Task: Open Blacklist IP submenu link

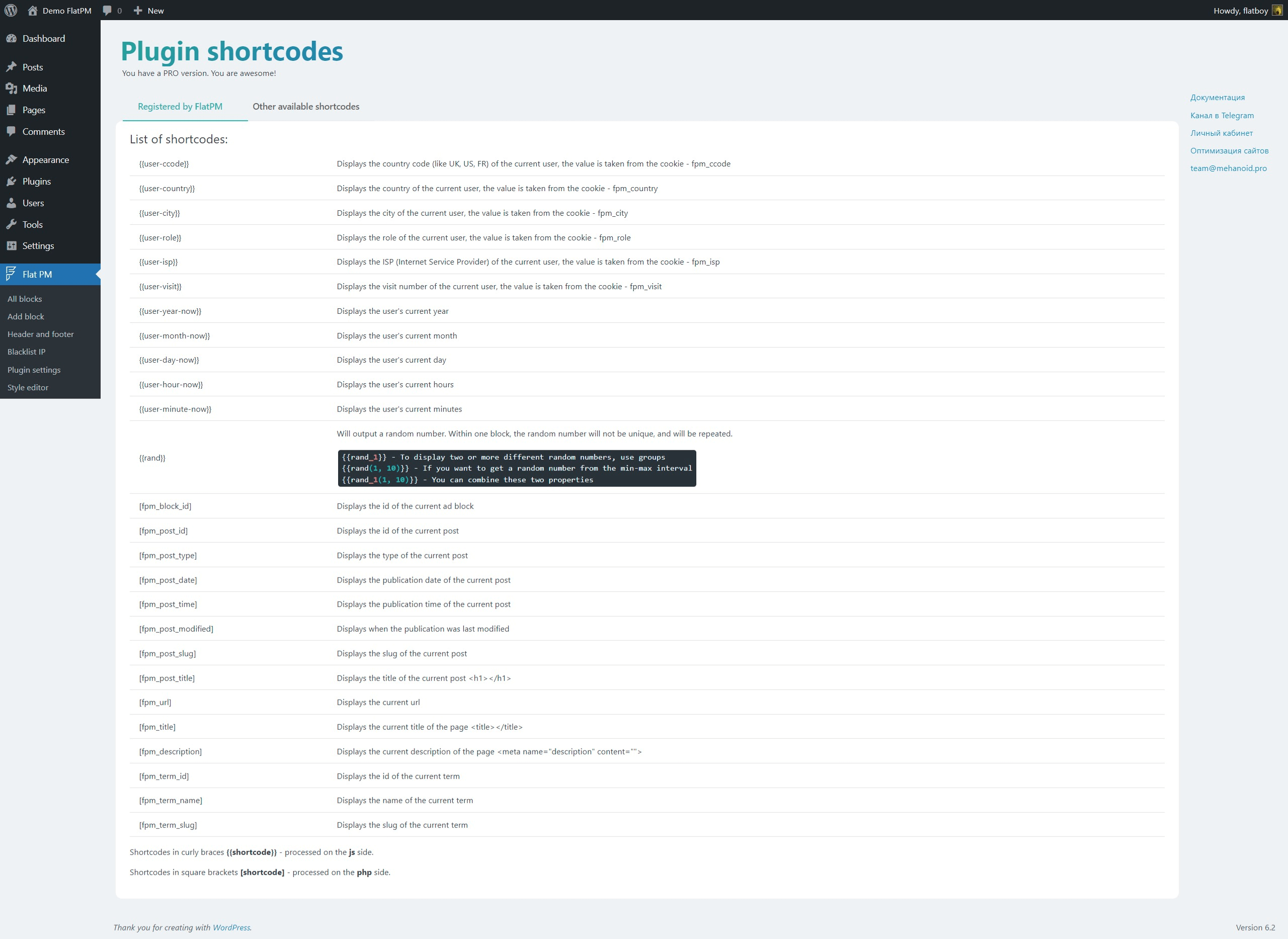Action: 26,352
